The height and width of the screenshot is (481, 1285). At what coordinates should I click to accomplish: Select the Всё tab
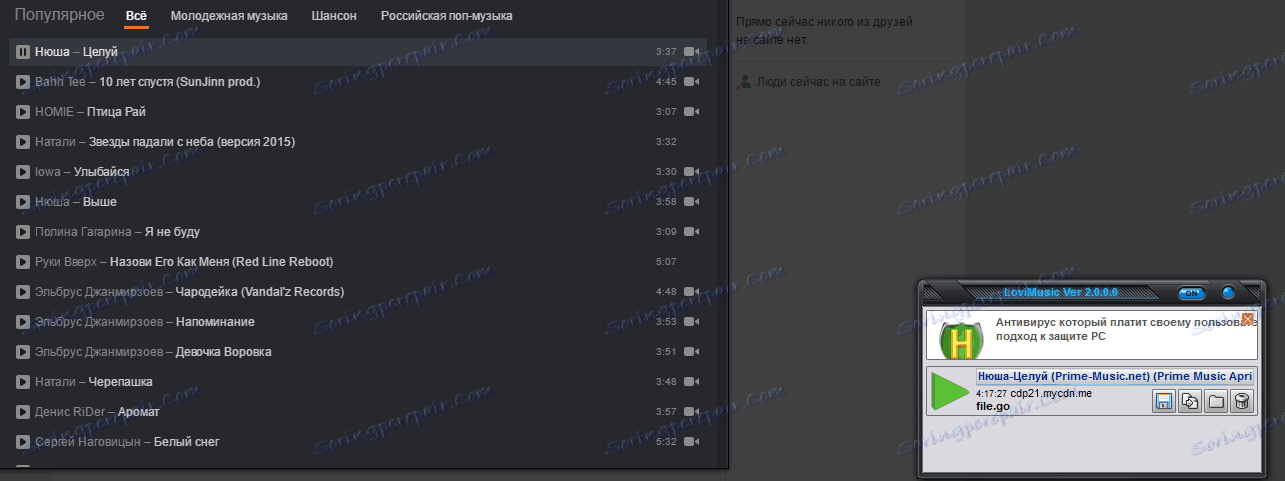tap(136, 16)
